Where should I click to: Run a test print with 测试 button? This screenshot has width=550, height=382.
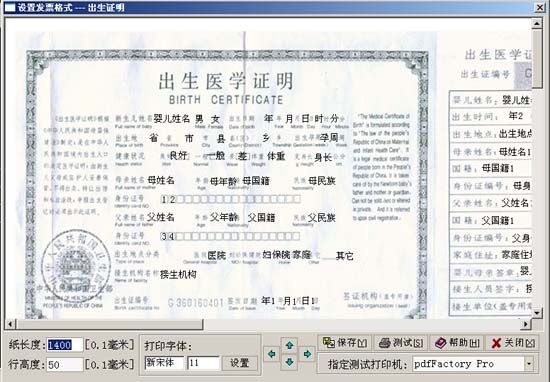[x=401, y=343]
